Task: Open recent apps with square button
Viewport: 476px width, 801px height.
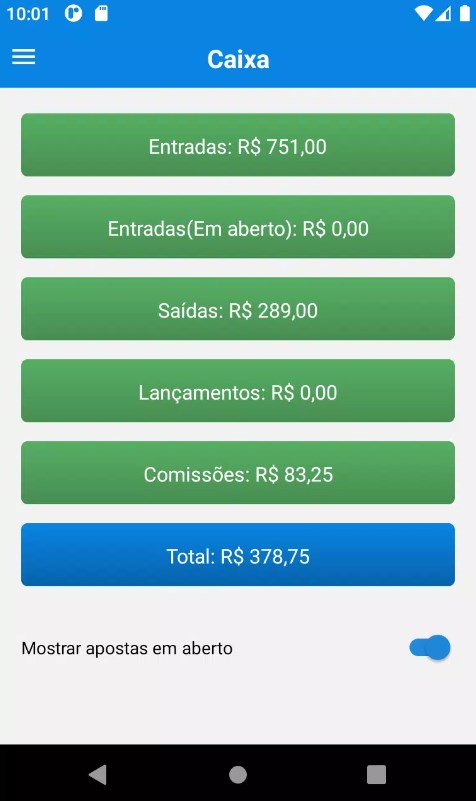Action: [x=376, y=774]
